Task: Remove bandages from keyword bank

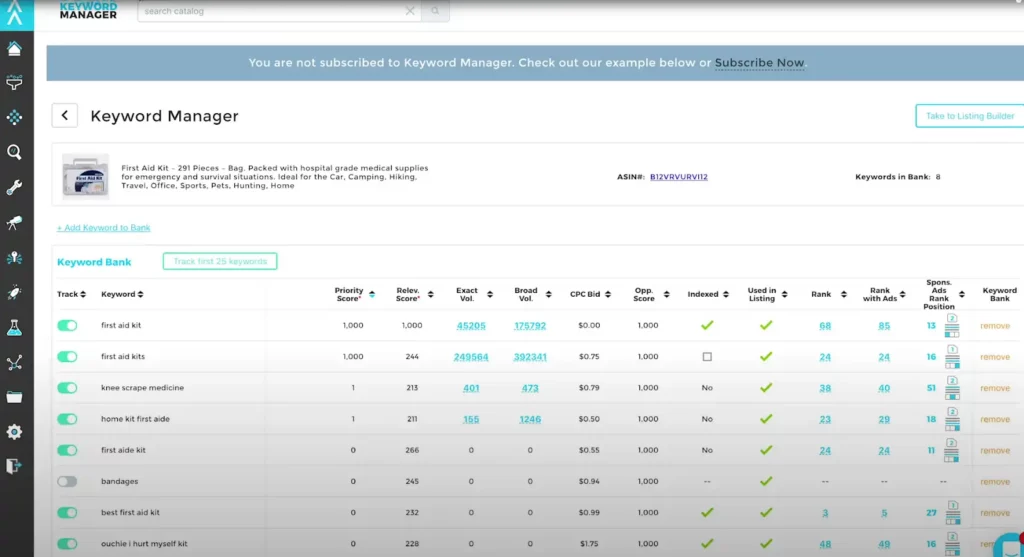Action: [x=995, y=481]
